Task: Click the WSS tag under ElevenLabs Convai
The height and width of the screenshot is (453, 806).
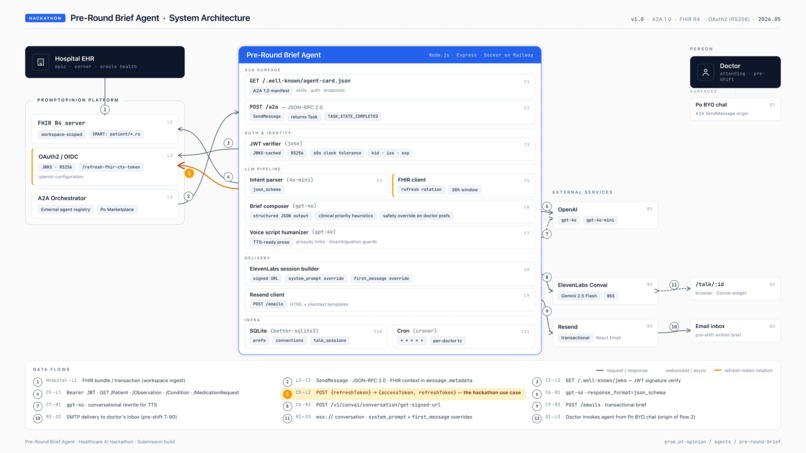Action: [611, 296]
